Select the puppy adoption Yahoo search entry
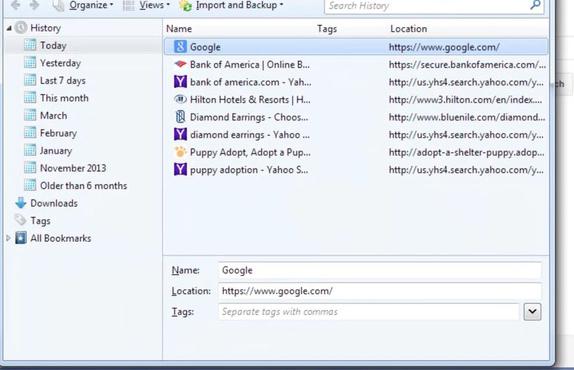This screenshot has width=574, height=370. point(356,170)
